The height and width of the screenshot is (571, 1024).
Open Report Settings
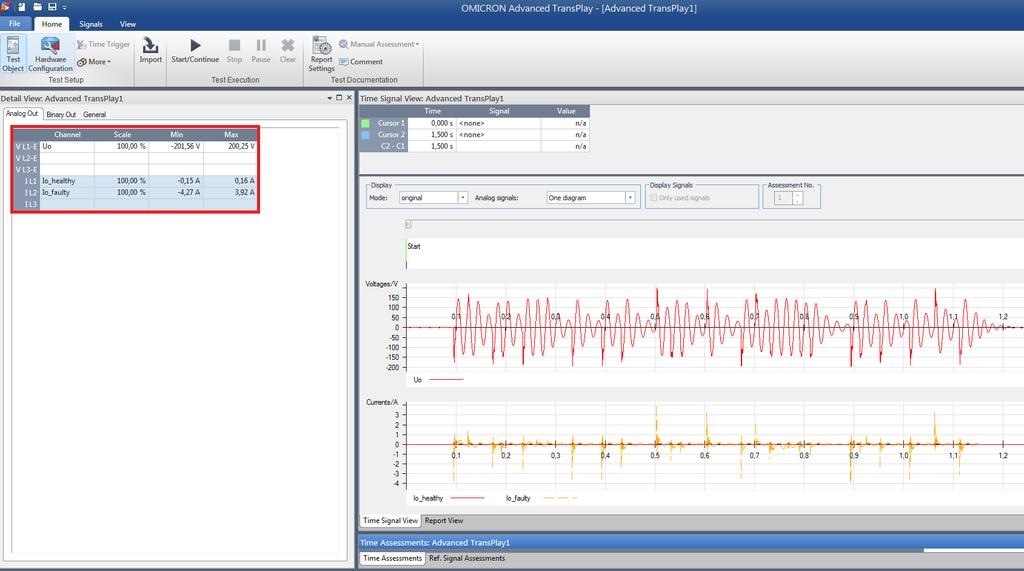(321, 54)
